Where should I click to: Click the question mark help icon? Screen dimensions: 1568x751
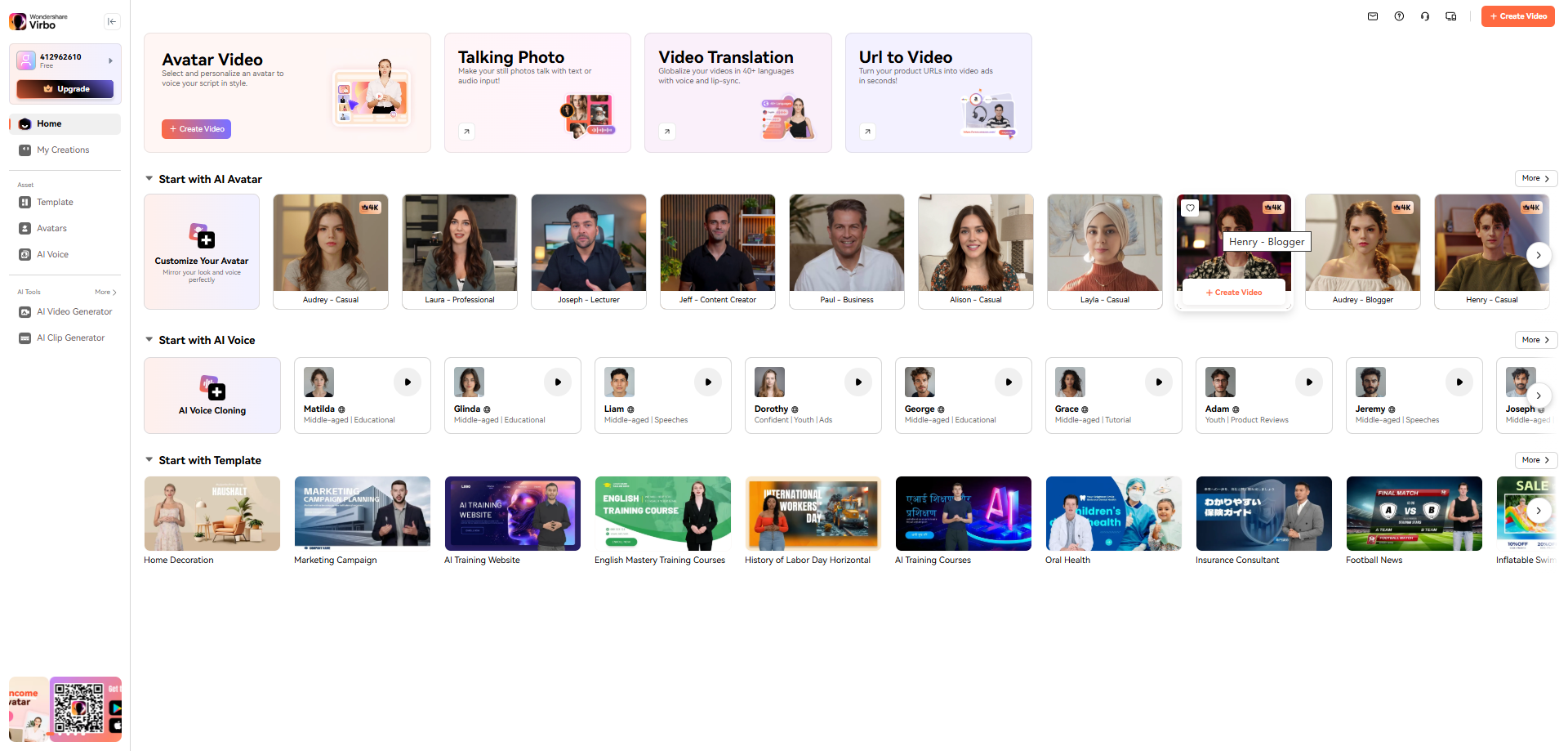(1399, 16)
